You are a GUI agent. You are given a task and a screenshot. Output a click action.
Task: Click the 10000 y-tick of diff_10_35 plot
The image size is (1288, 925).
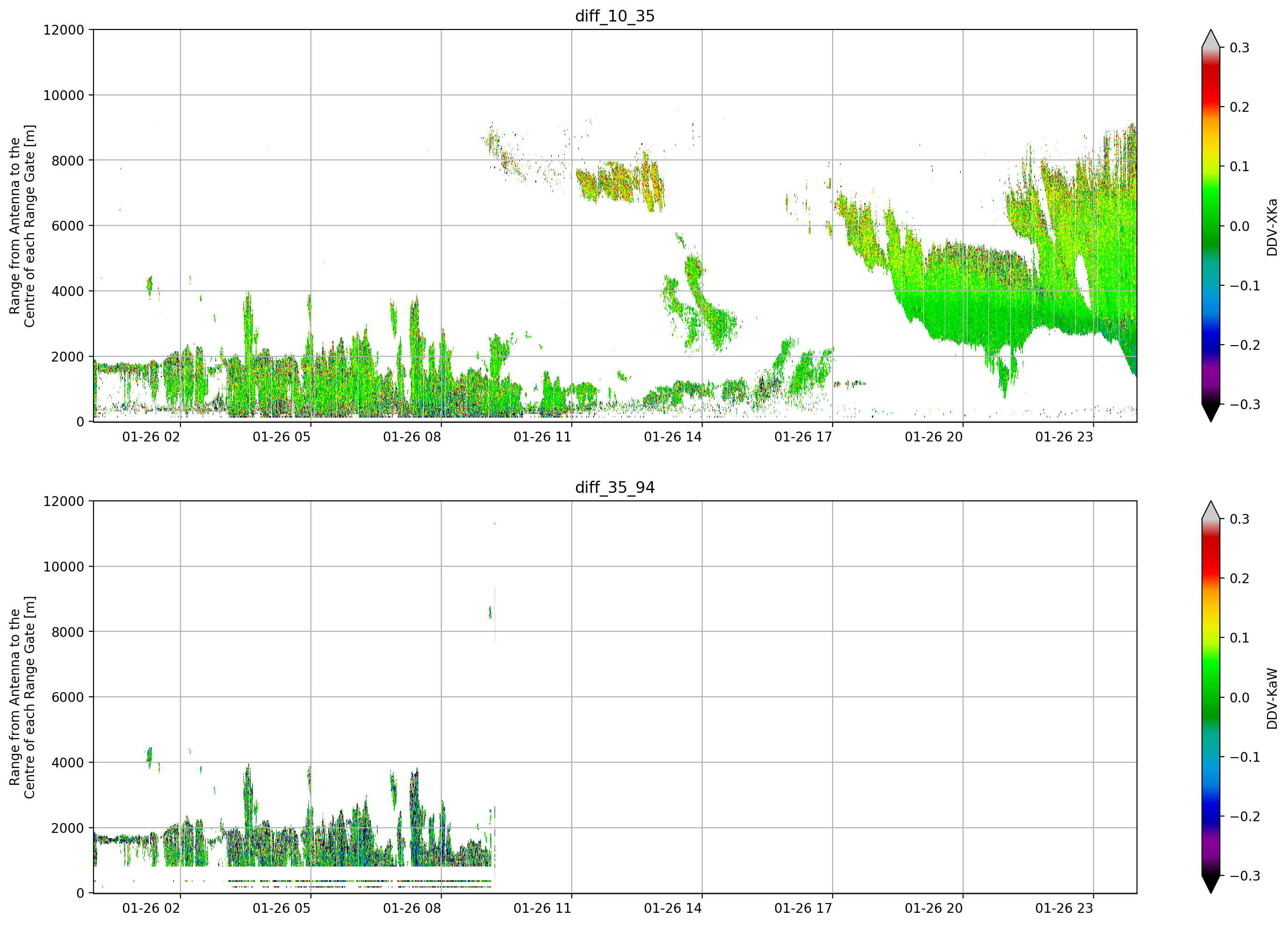point(64,95)
